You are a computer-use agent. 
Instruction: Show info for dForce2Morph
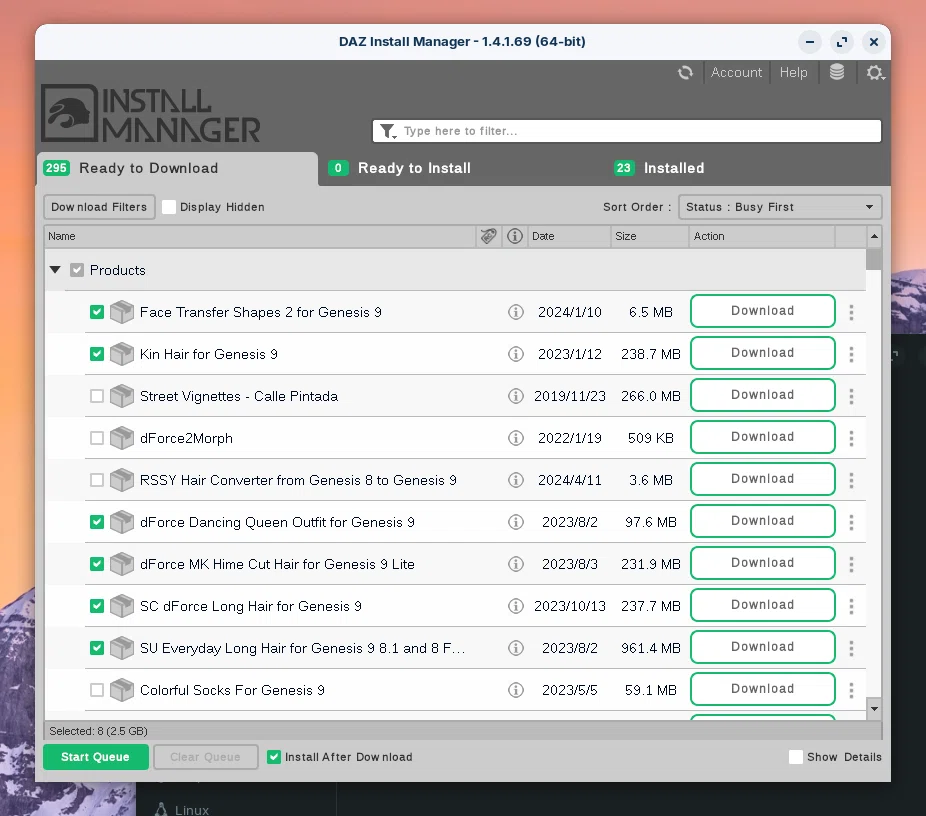516,438
